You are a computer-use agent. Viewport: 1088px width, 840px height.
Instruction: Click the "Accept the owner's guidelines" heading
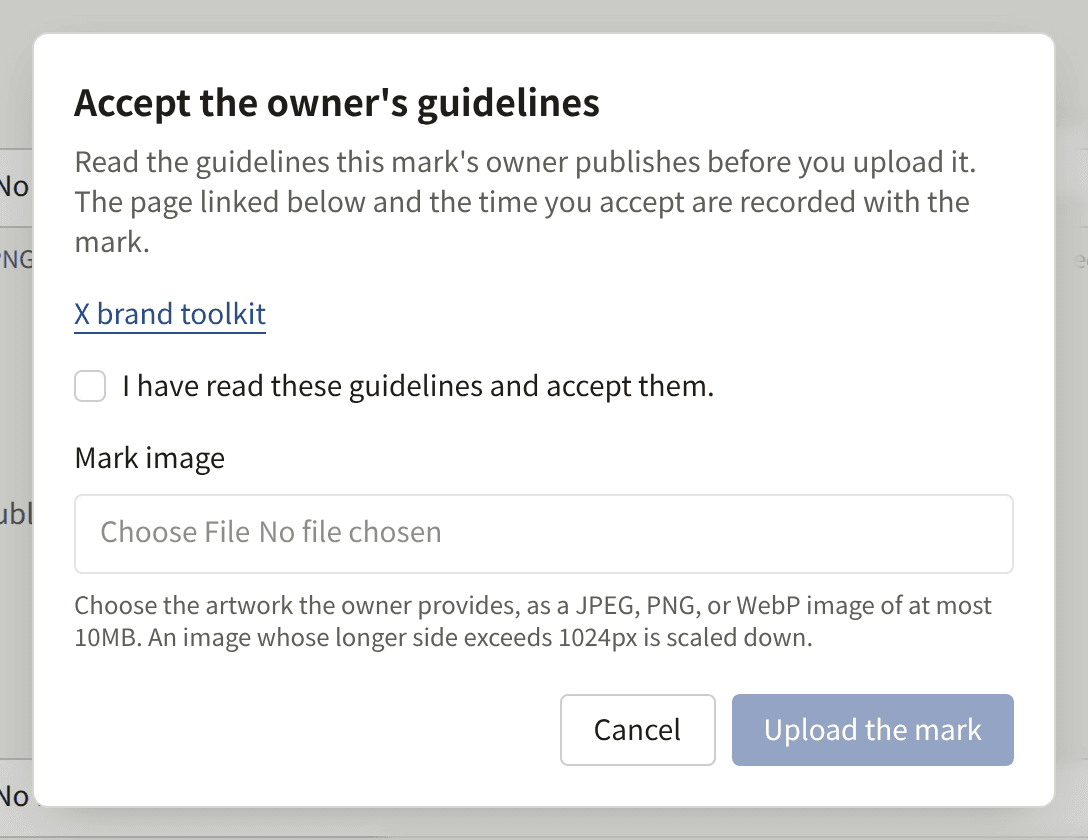[337, 103]
